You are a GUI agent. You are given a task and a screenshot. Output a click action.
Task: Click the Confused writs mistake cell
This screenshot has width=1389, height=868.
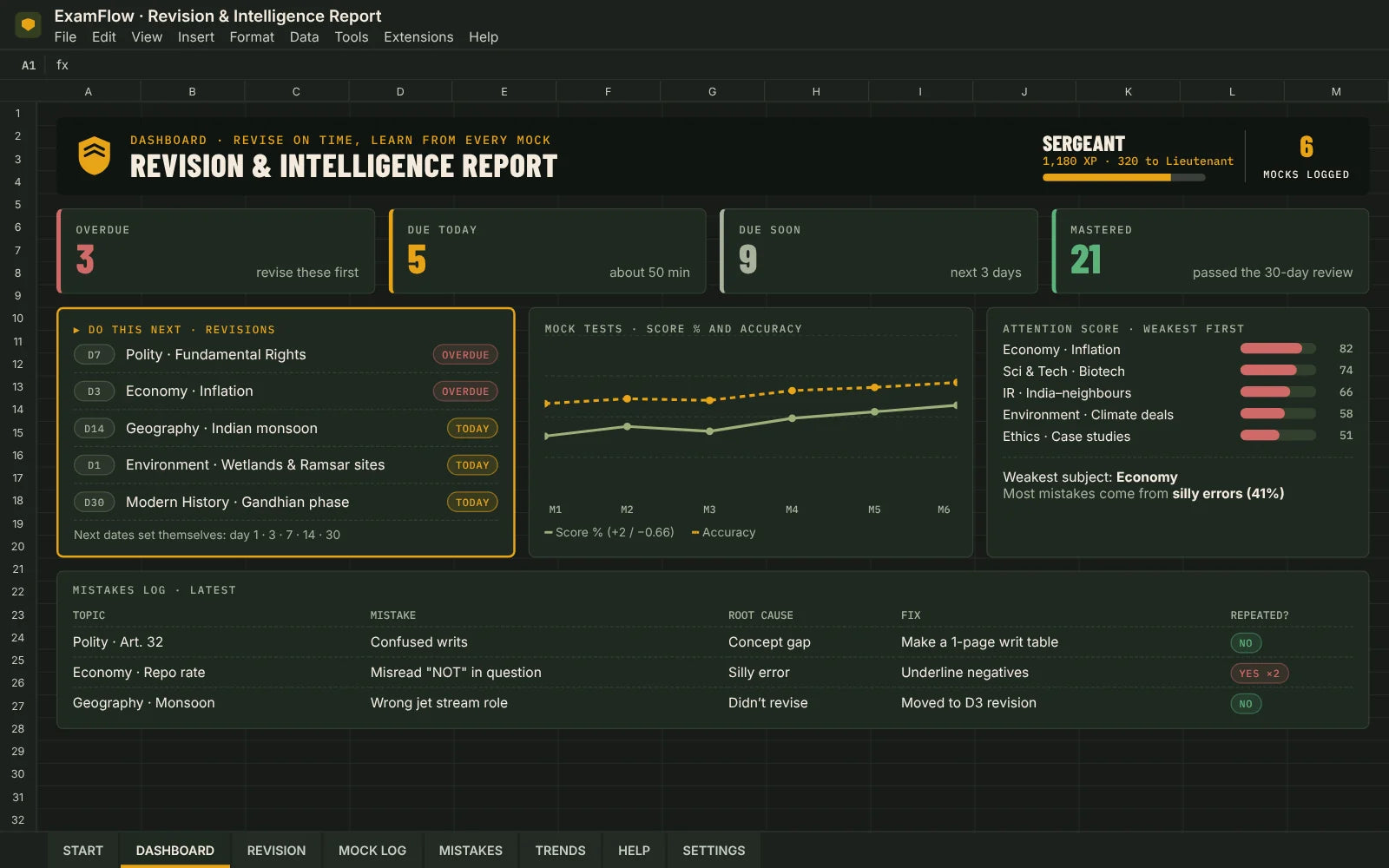tap(418, 642)
